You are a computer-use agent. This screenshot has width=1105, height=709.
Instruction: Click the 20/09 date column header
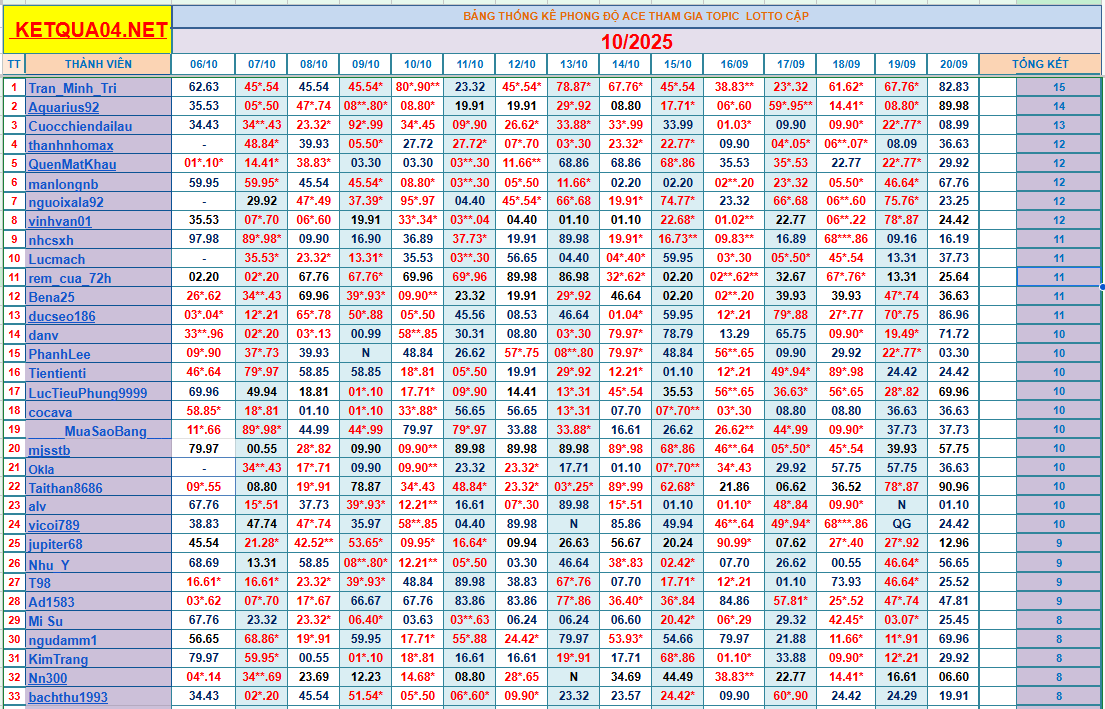point(954,64)
